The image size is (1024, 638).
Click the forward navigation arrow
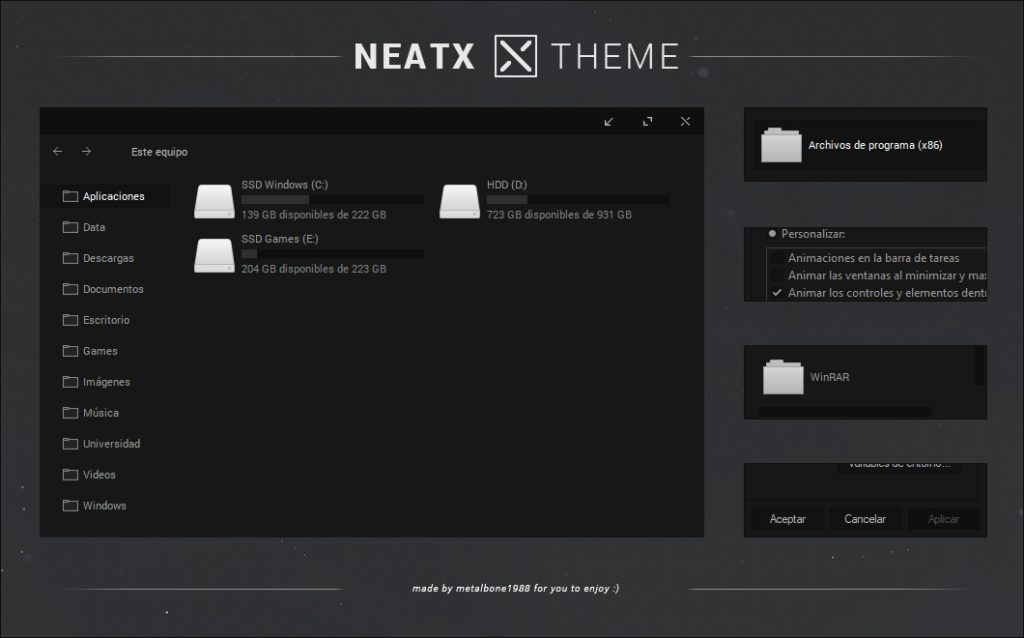tap(86, 151)
